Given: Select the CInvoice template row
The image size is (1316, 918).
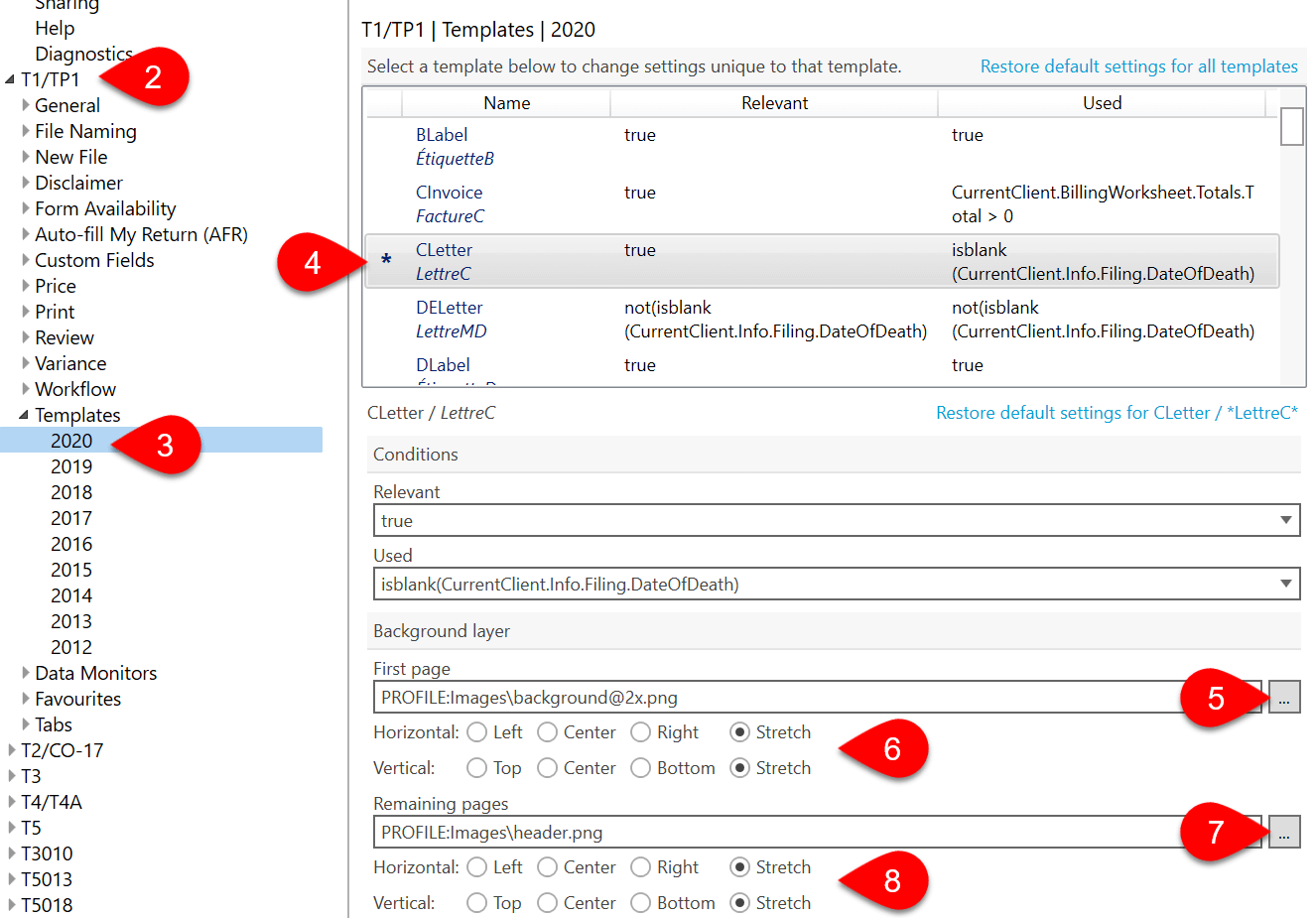Looking at the screenshot, I should click(822, 203).
